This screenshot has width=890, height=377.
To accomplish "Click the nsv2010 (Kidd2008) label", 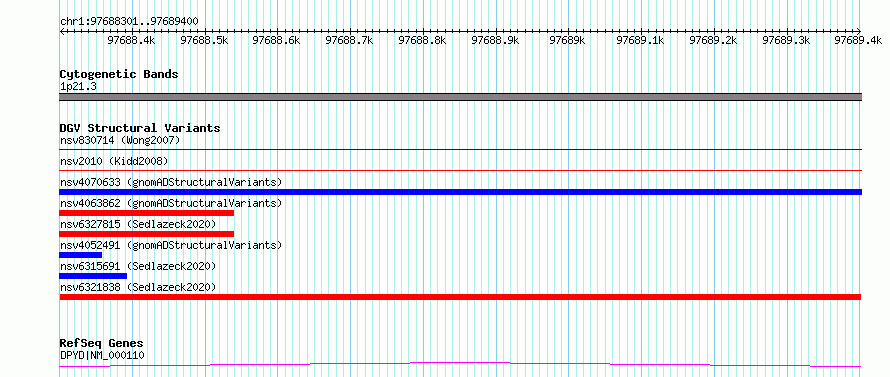I will point(114,161).
